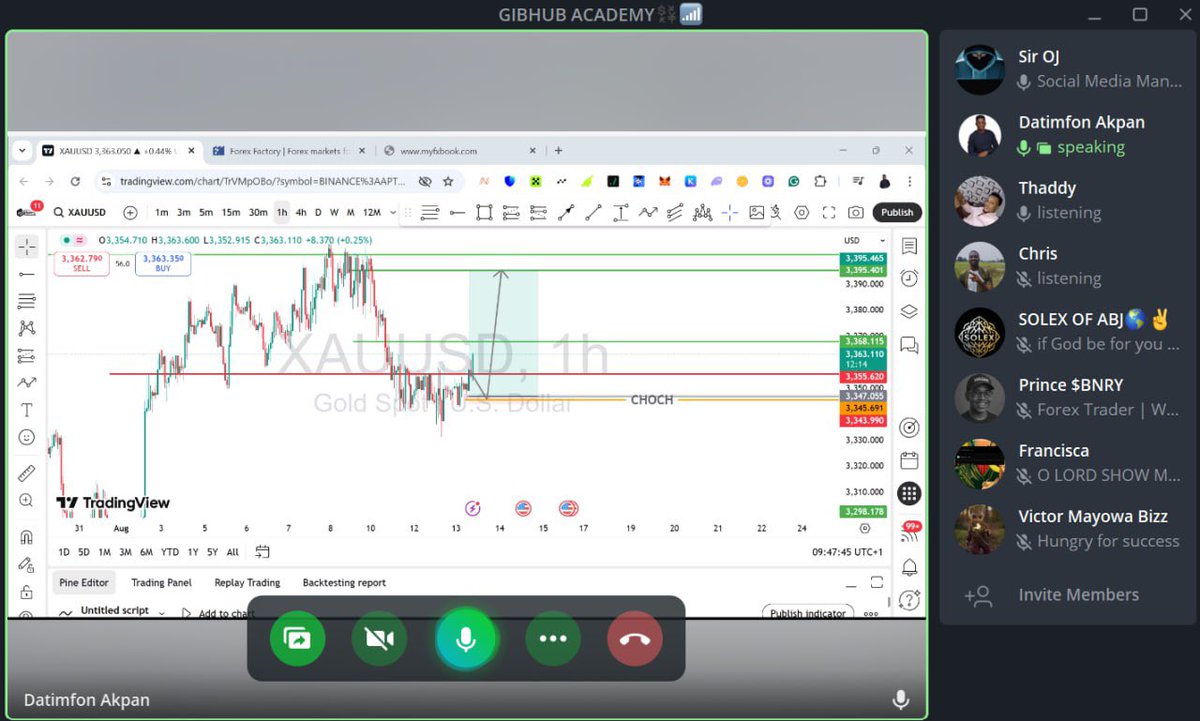The image size is (1200, 721).
Task: Click the 09:47:45 UTC+1 timezone
Action: (x=848, y=552)
